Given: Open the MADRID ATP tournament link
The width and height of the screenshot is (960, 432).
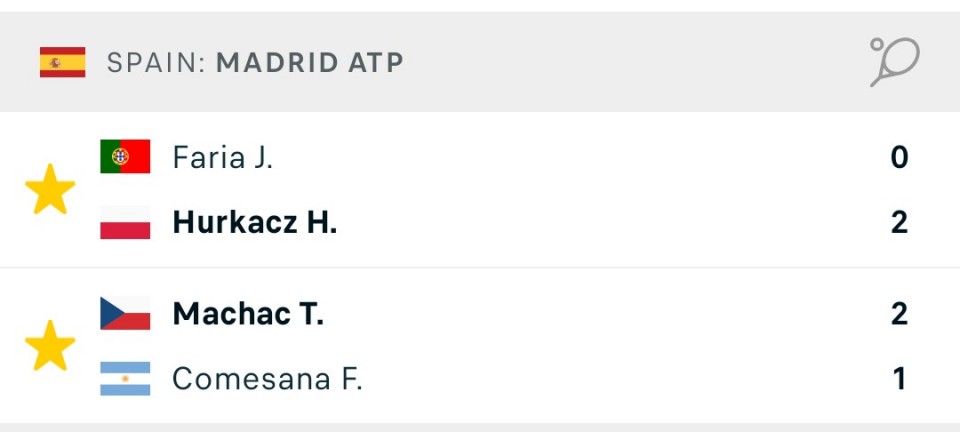Looking at the screenshot, I should [x=310, y=62].
